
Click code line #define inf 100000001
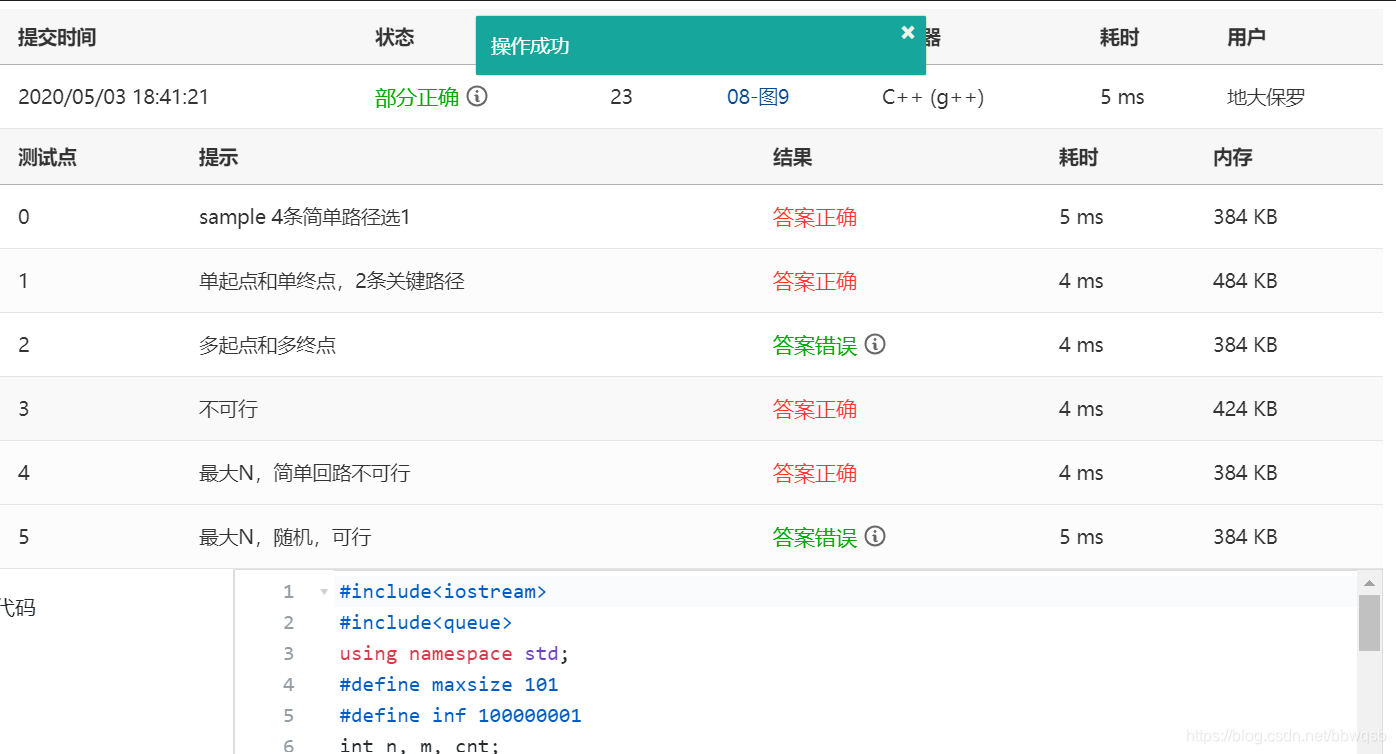coord(460,716)
